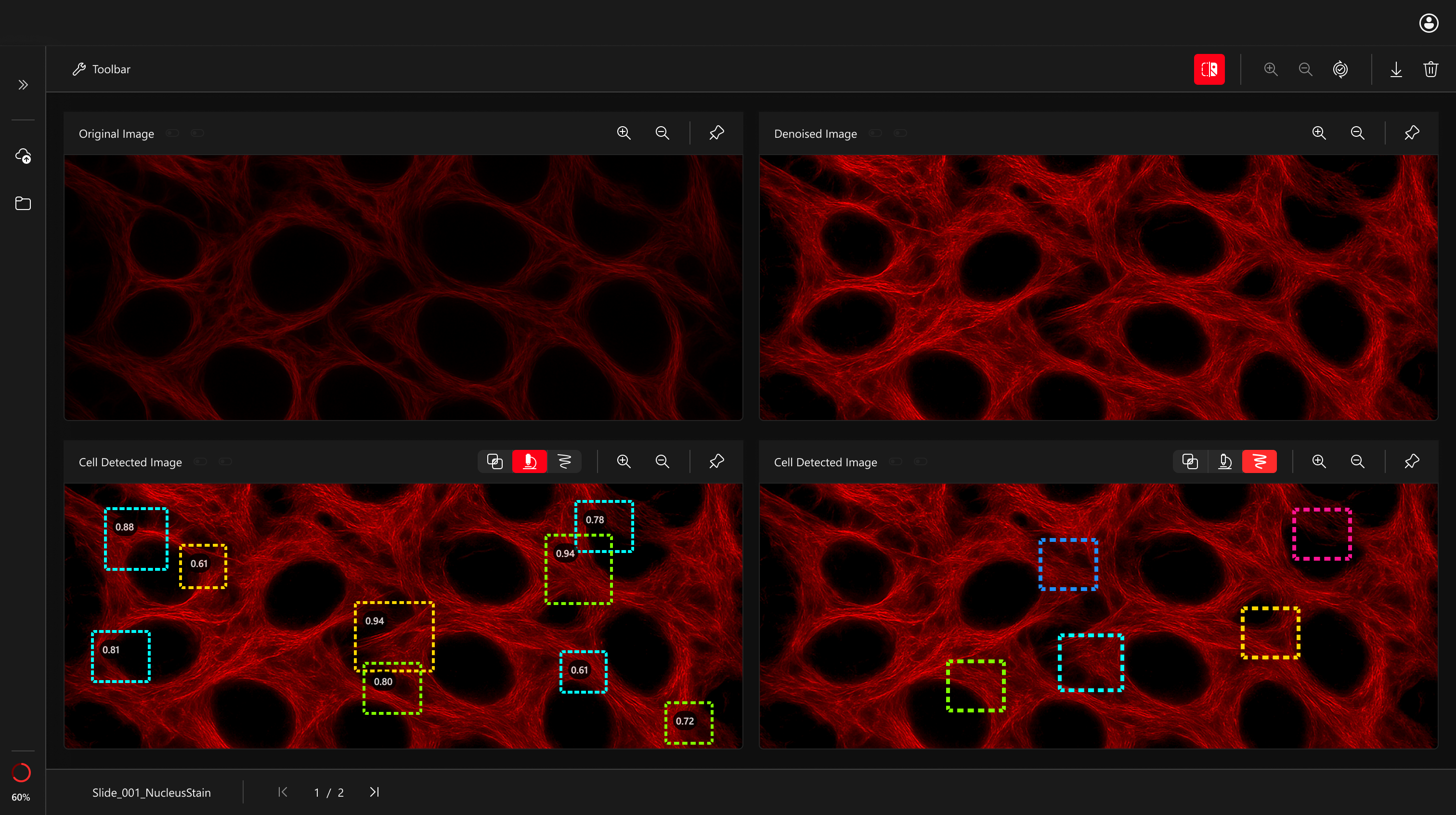1456x815 pixels.
Task: Pin the Denoised Image panel
Action: [x=1411, y=133]
